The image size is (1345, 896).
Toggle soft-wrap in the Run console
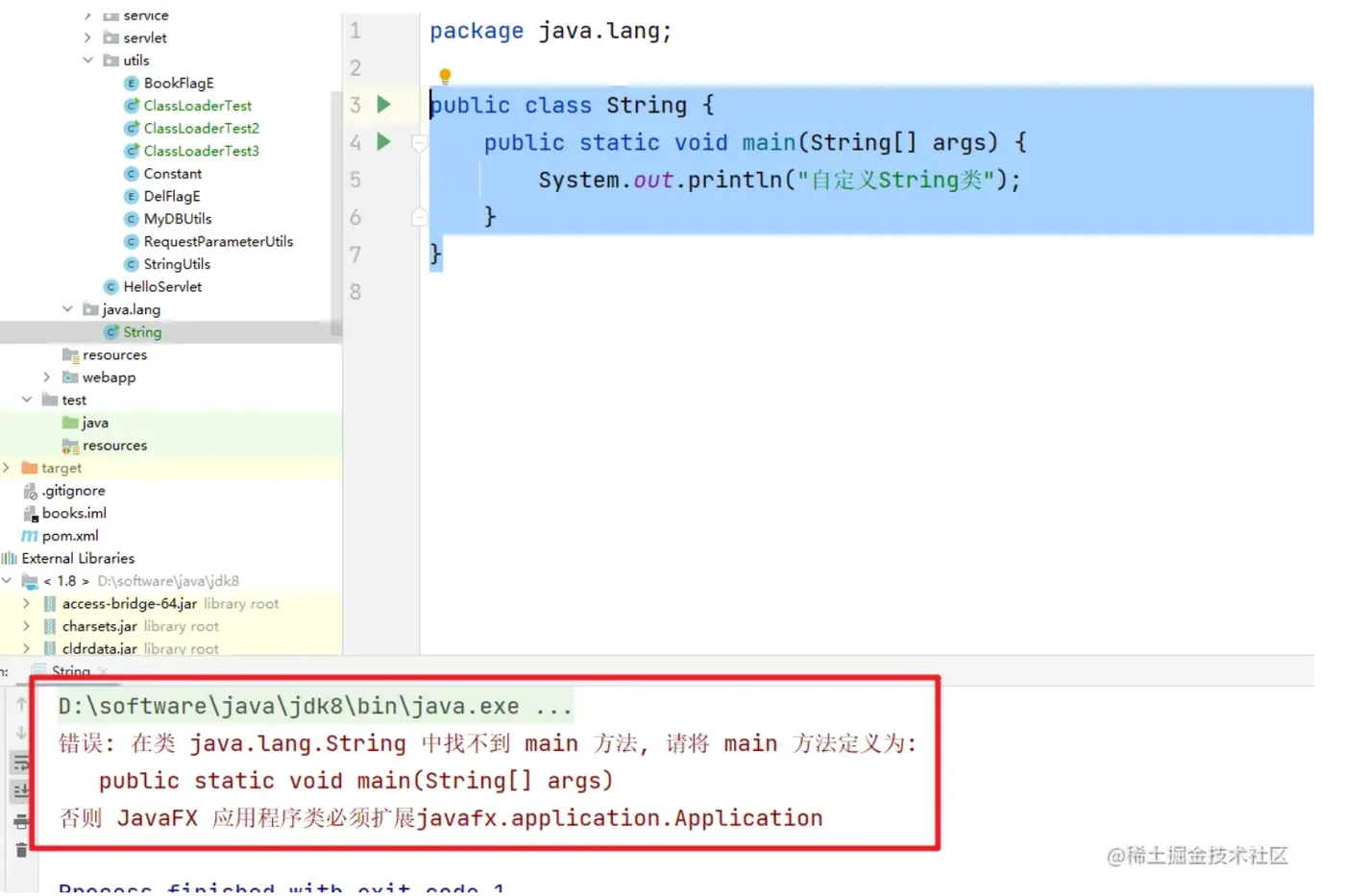[x=21, y=763]
